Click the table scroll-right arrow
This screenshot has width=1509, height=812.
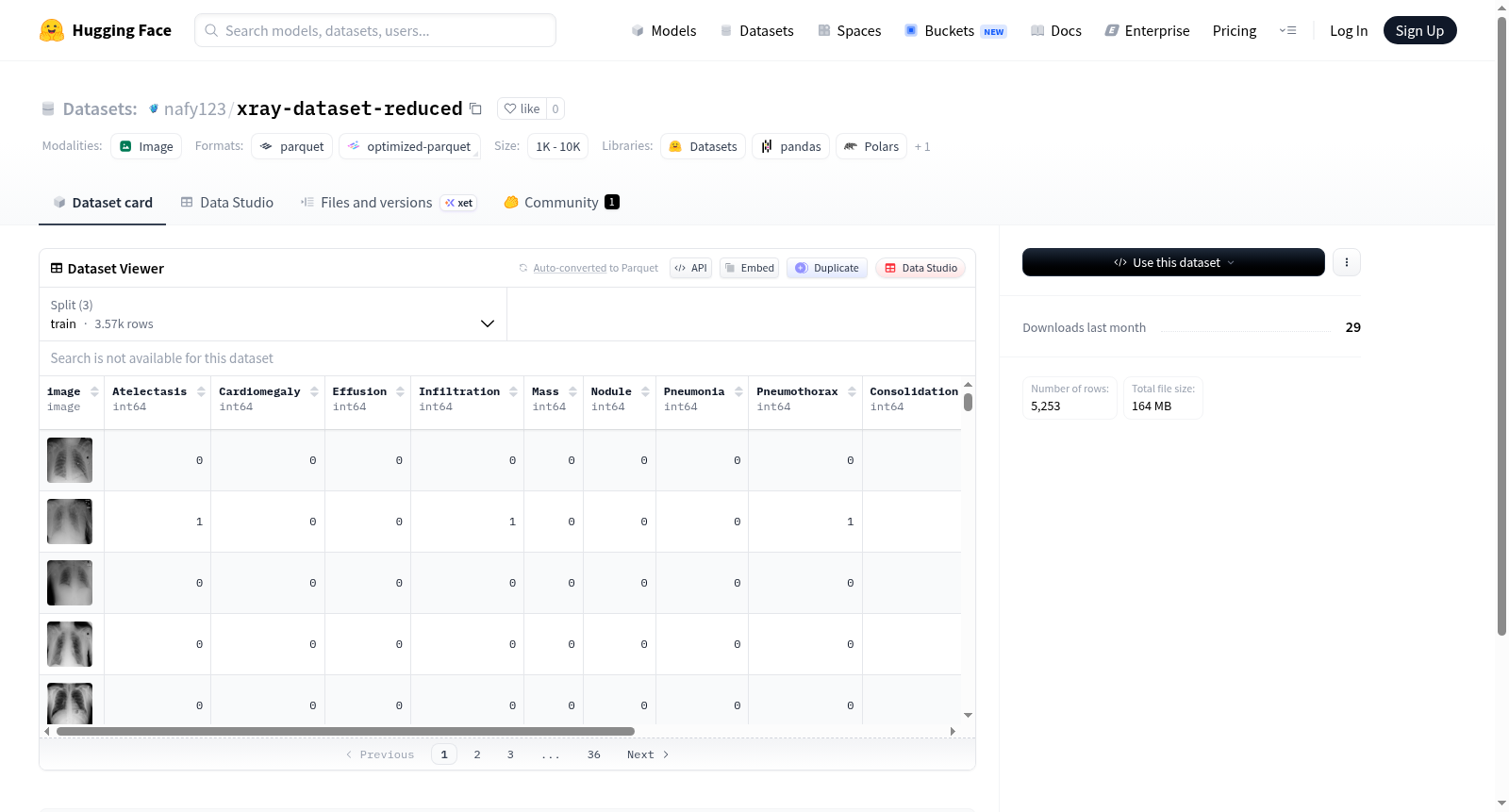pyautogui.click(x=953, y=731)
